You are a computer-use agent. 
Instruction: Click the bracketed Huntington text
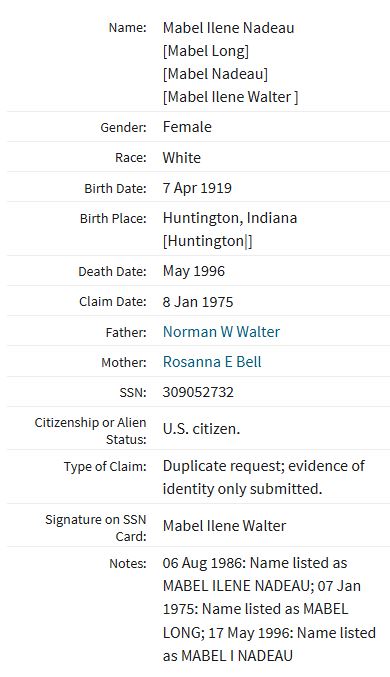click(207, 241)
